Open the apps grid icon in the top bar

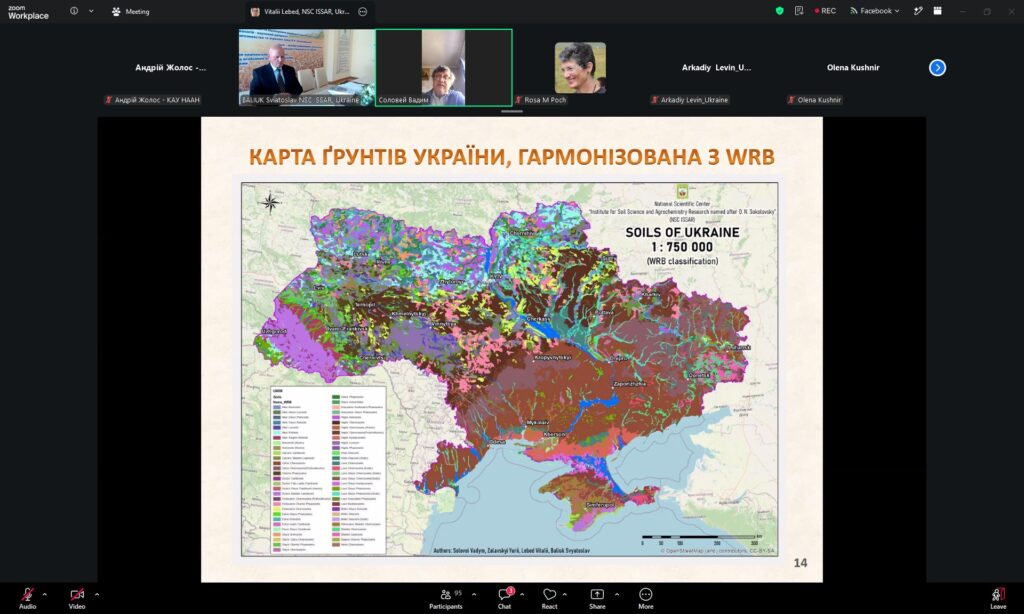click(x=938, y=11)
